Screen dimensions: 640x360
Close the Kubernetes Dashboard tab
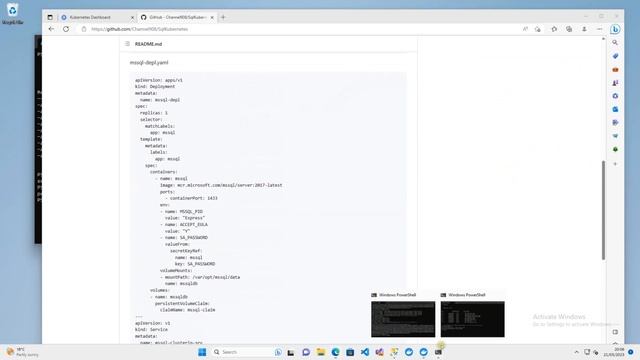[x=132, y=17]
